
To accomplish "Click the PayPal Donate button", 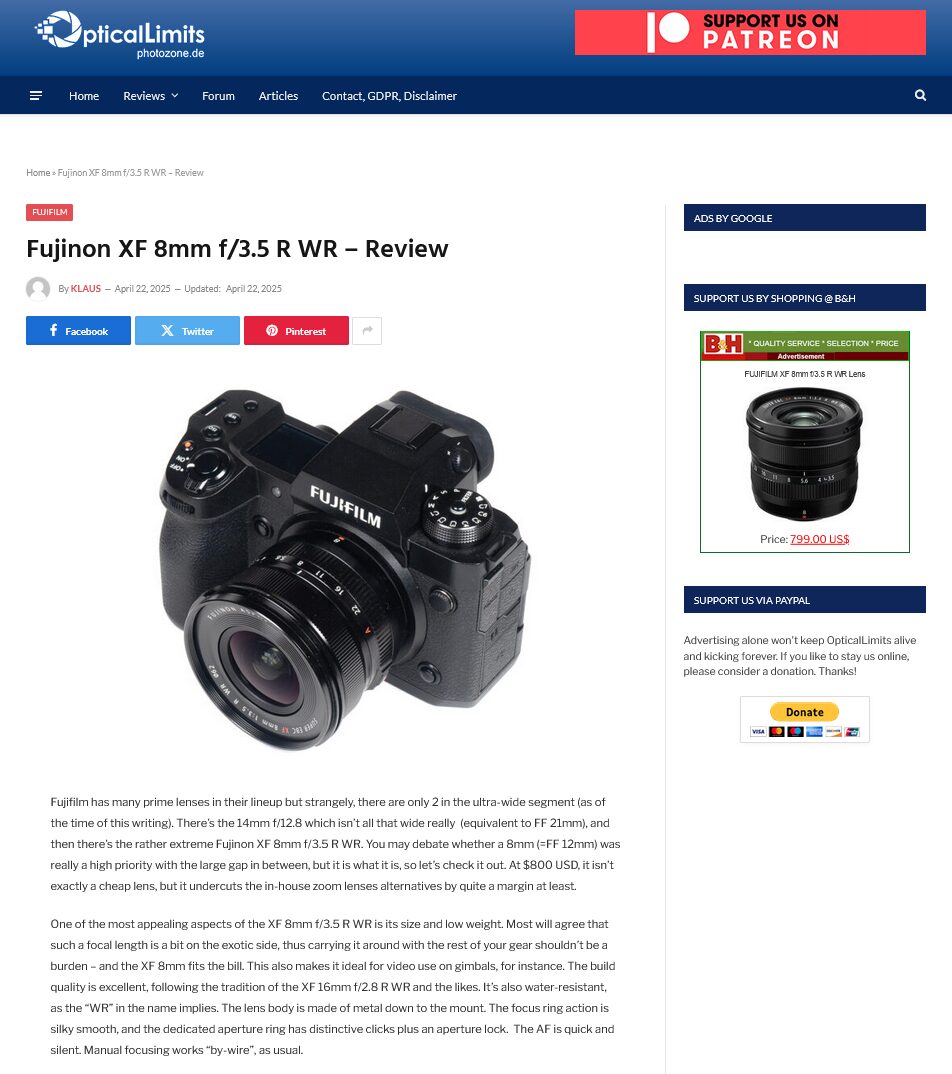I will pyautogui.click(x=804, y=712).
